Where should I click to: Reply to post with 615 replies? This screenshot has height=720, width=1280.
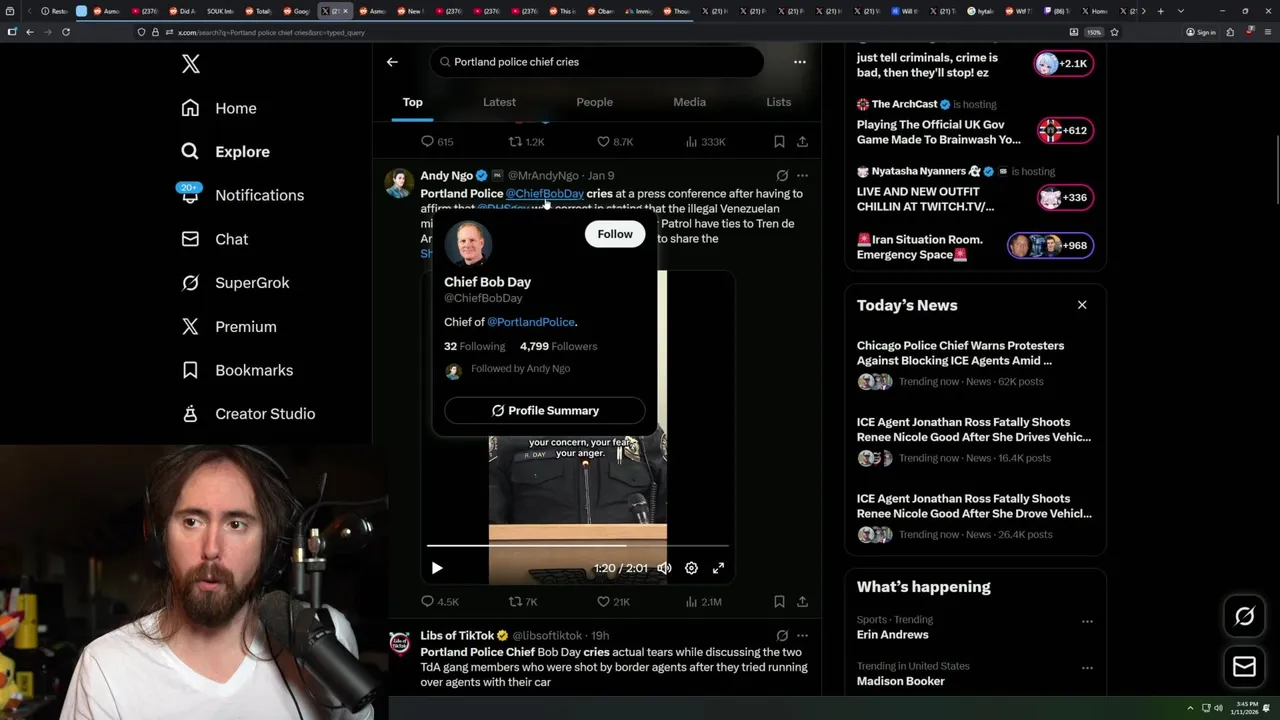[437, 142]
